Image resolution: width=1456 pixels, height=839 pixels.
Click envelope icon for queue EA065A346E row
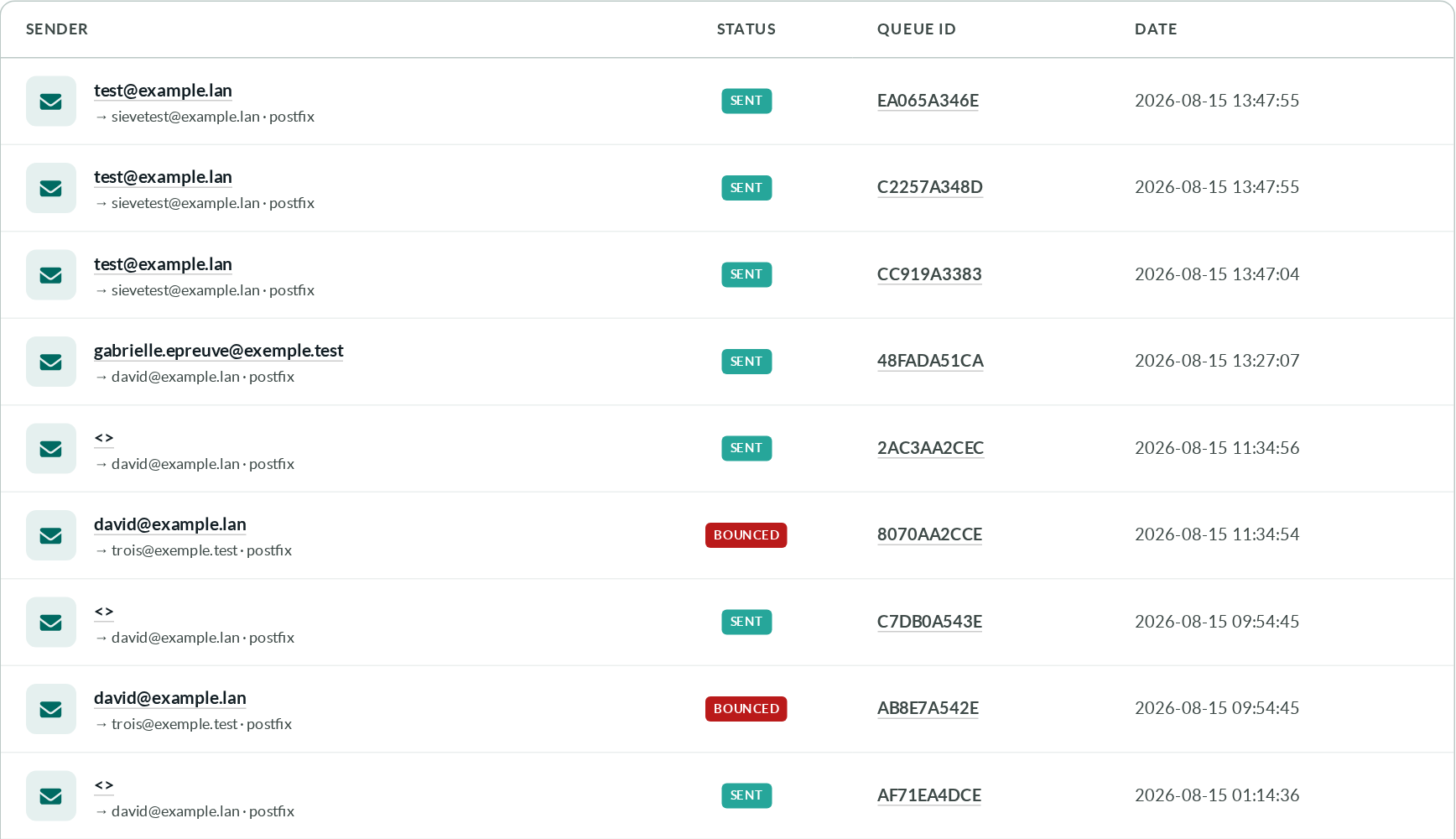(51, 102)
